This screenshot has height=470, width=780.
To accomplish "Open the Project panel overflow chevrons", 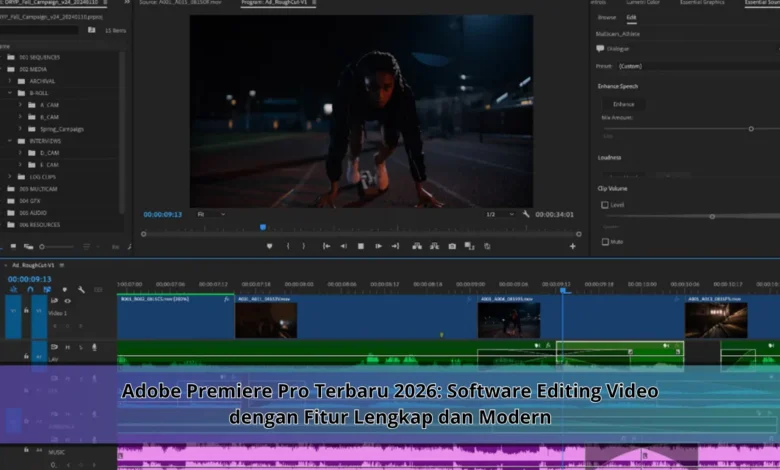I will click(127, 2).
